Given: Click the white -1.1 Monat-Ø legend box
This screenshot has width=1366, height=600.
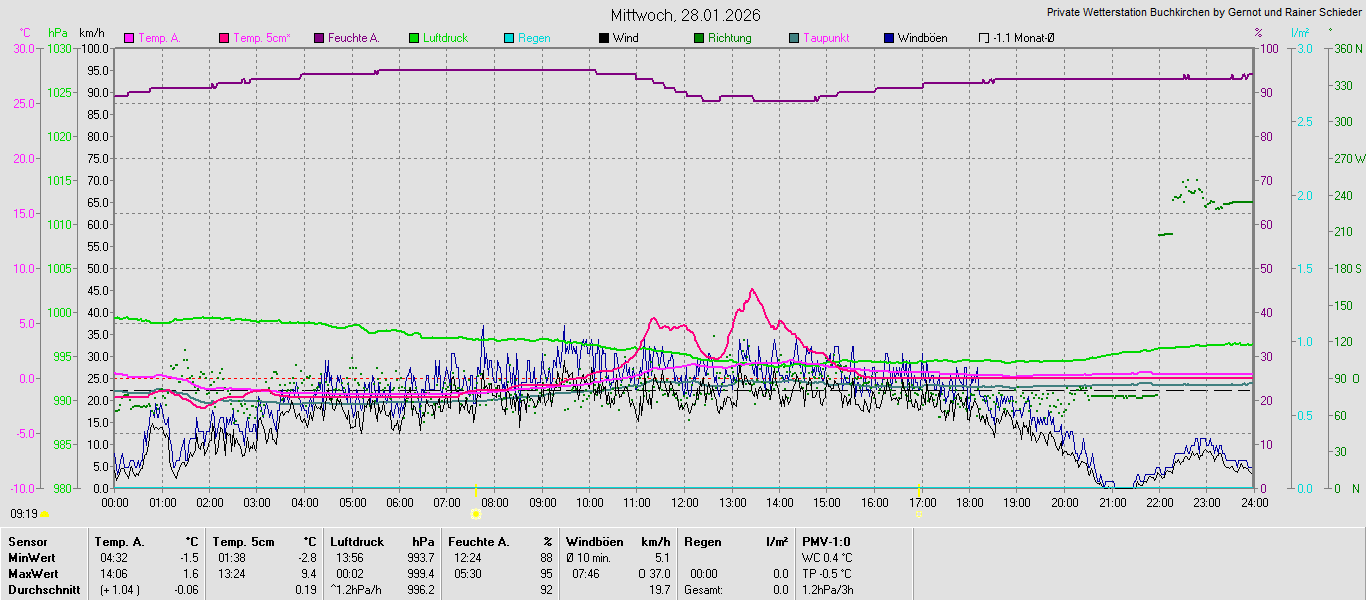Looking at the screenshot, I should [984, 38].
